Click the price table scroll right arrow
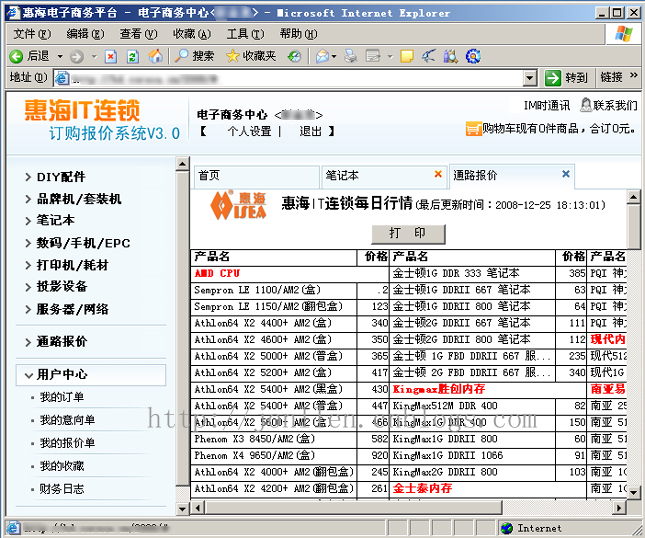The height and width of the screenshot is (538, 645). click(619, 508)
